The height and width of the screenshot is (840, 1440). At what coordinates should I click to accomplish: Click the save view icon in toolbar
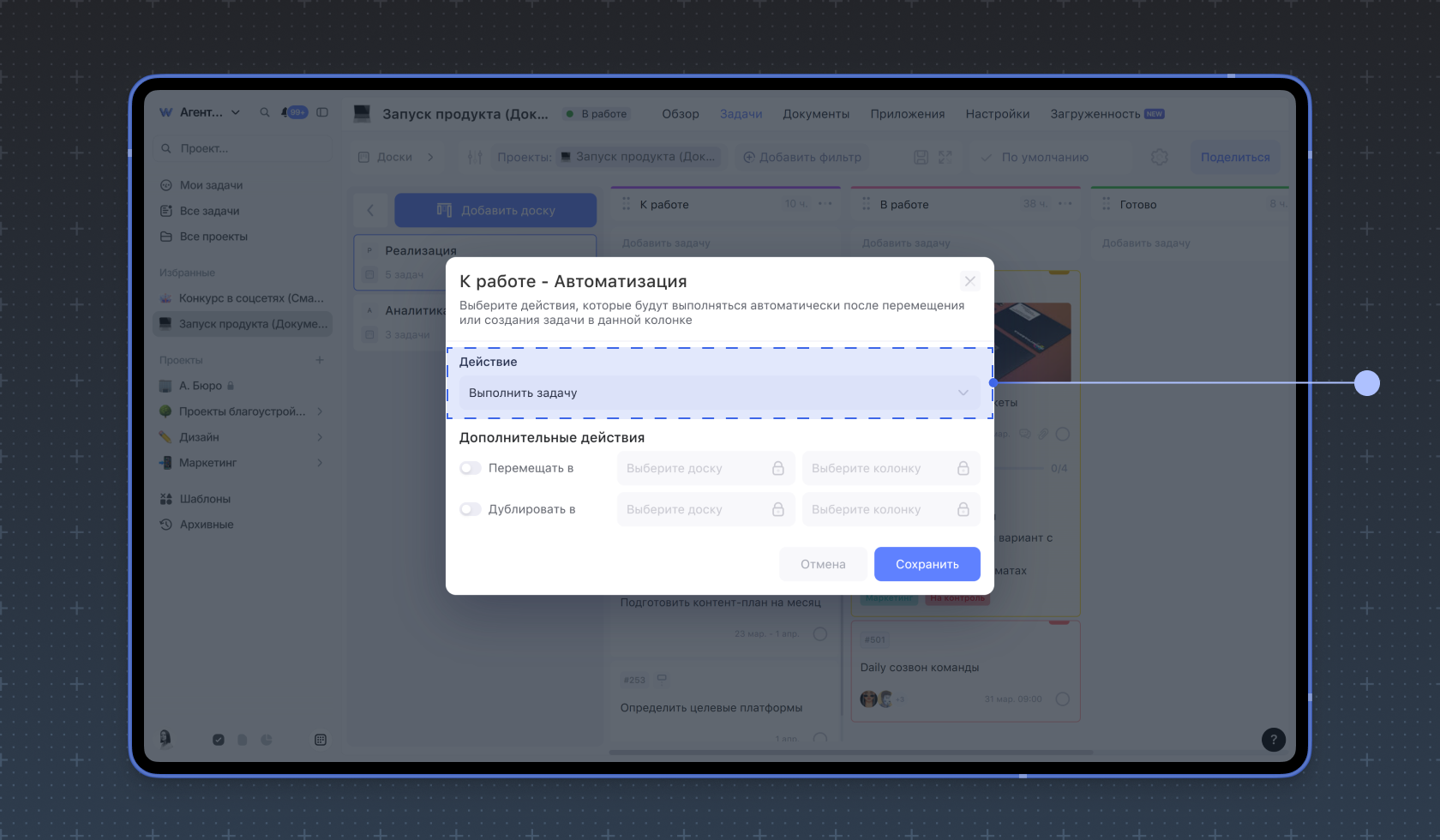(x=921, y=158)
